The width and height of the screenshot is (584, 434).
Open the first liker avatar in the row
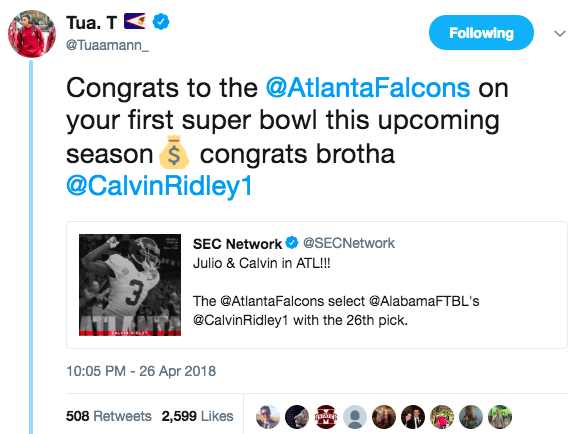point(268,417)
